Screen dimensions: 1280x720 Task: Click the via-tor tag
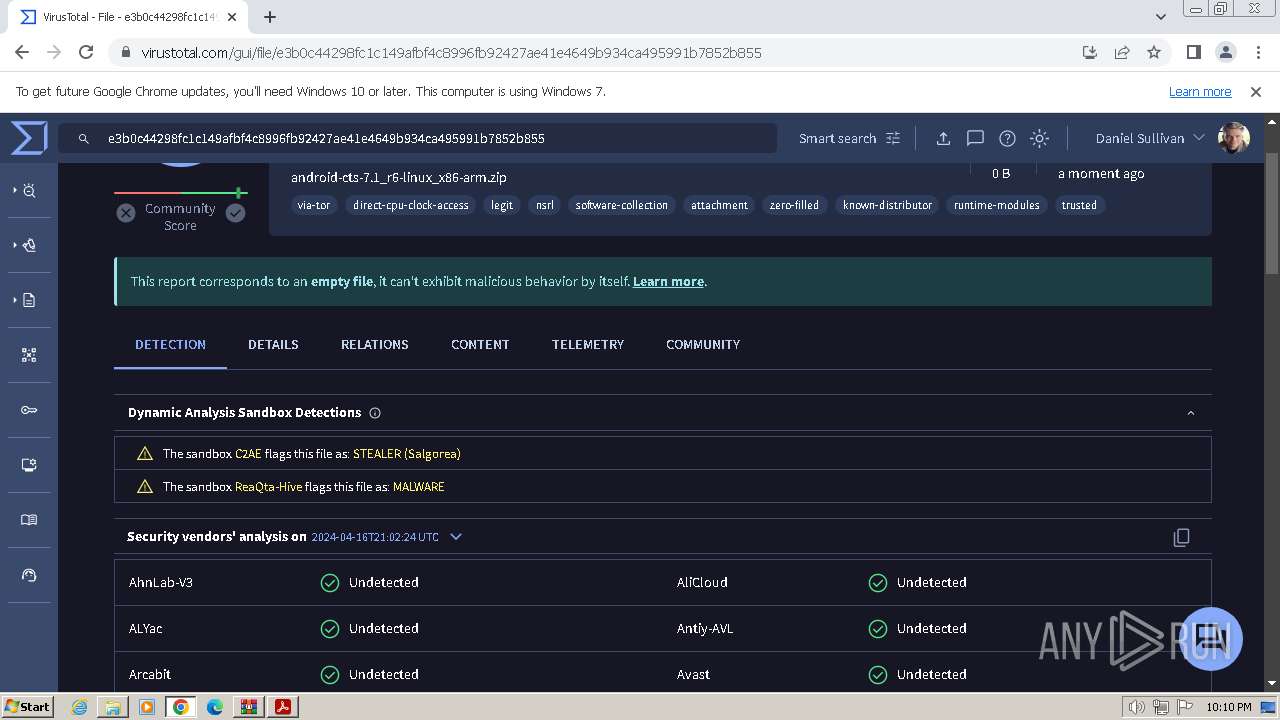[x=314, y=205]
